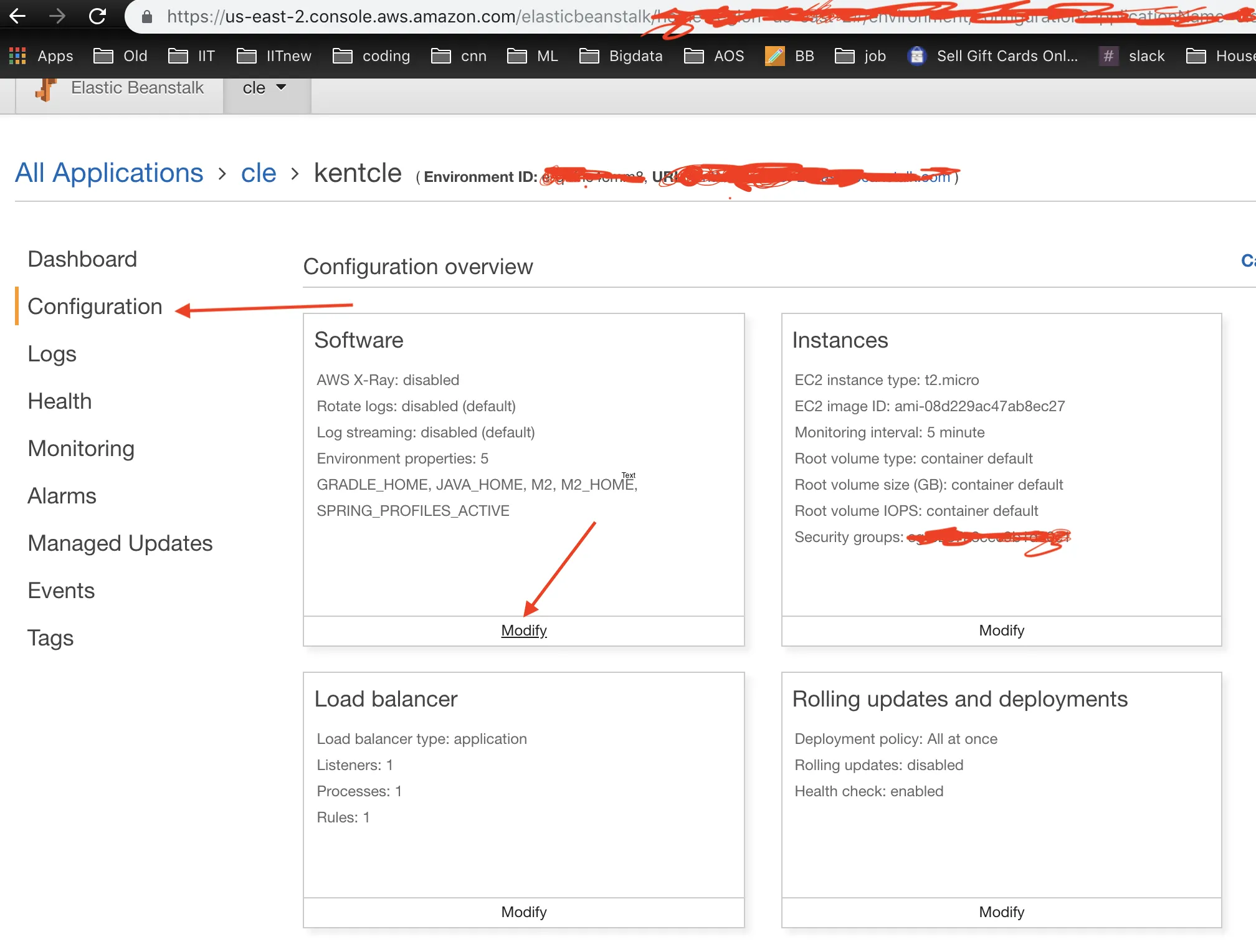Select Logs in the sidebar
This screenshot has height=952, width=1256.
tap(52, 354)
